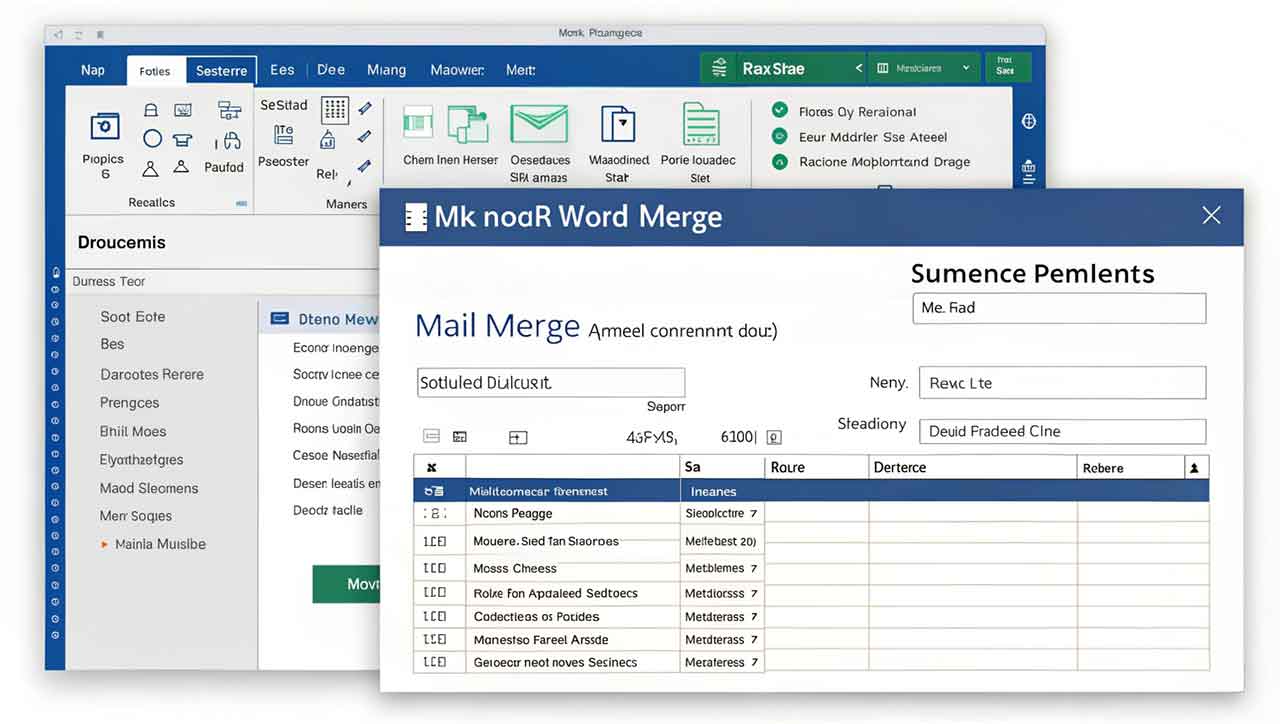Tick the checkbox in Manestso Fareel Arssde row
The height and width of the screenshot is (724, 1280).
click(434, 639)
